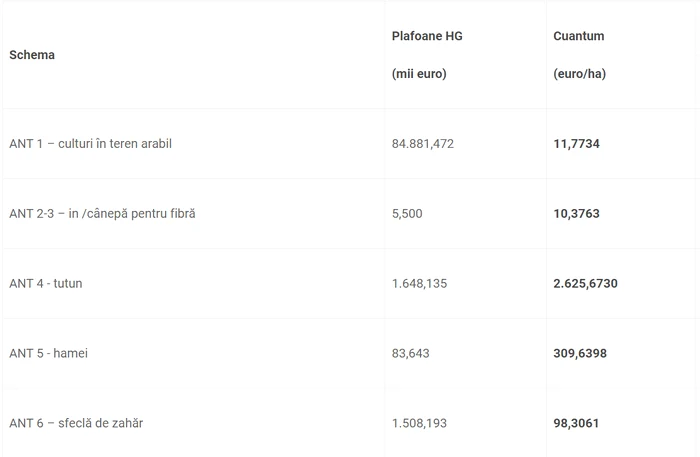Click the (mii euro) unit label
The width and height of the screenshot is (700, 457).
click(419, 74)
